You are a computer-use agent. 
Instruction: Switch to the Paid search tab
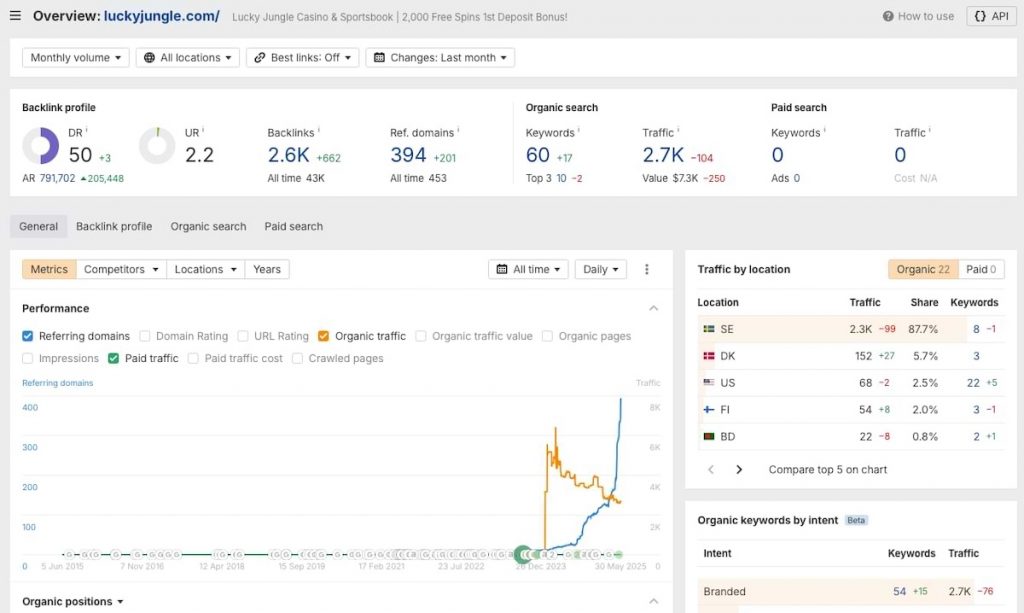(293, 227)
